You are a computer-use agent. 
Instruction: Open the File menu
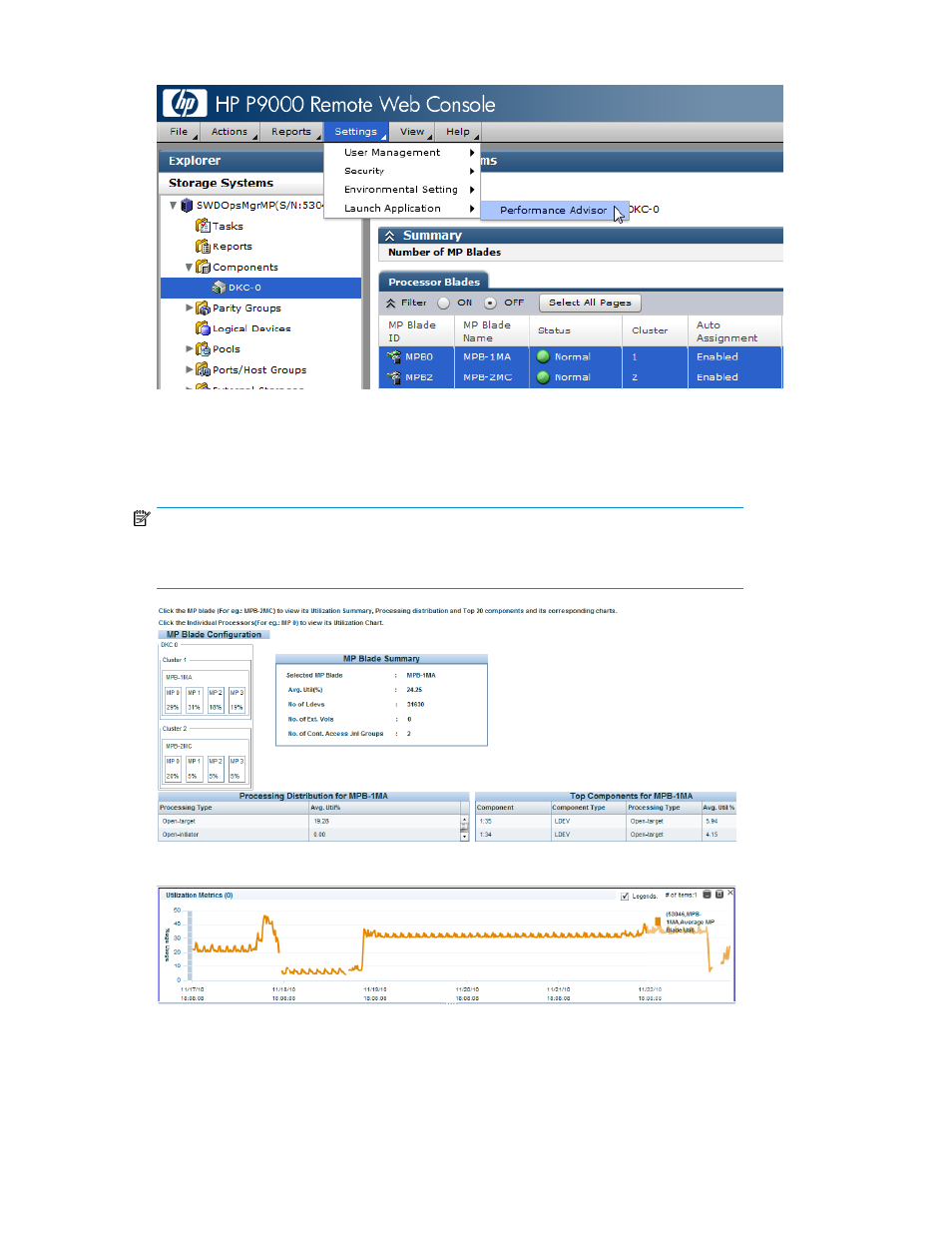pyautogui.click(x=180, y=132)
